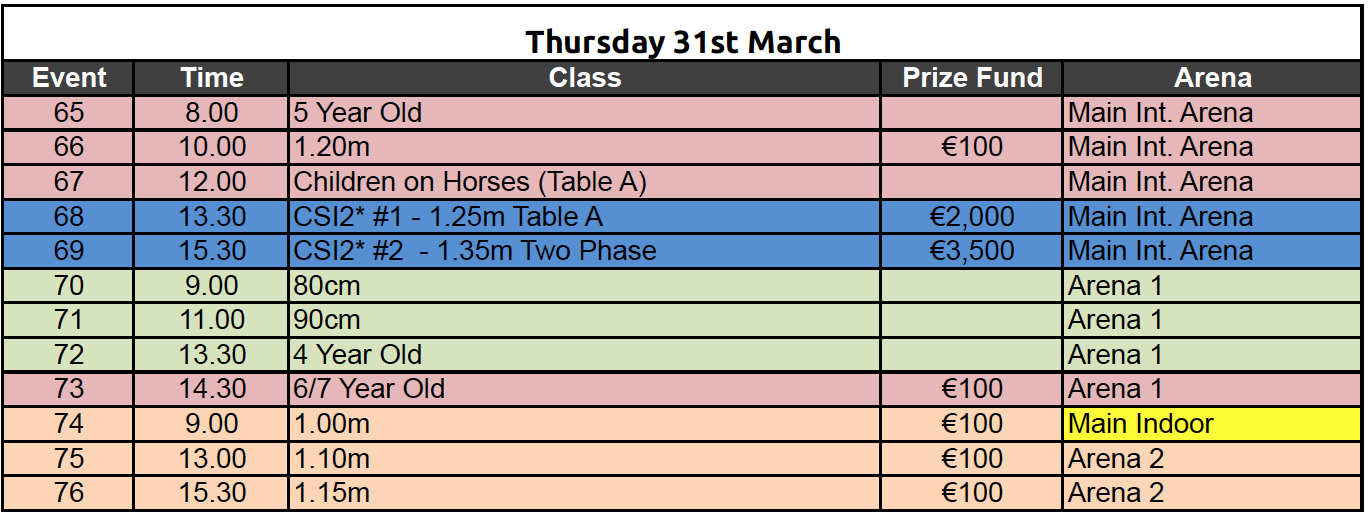Click the Event column header
1369x518 pixels.
tap(69, 78)
